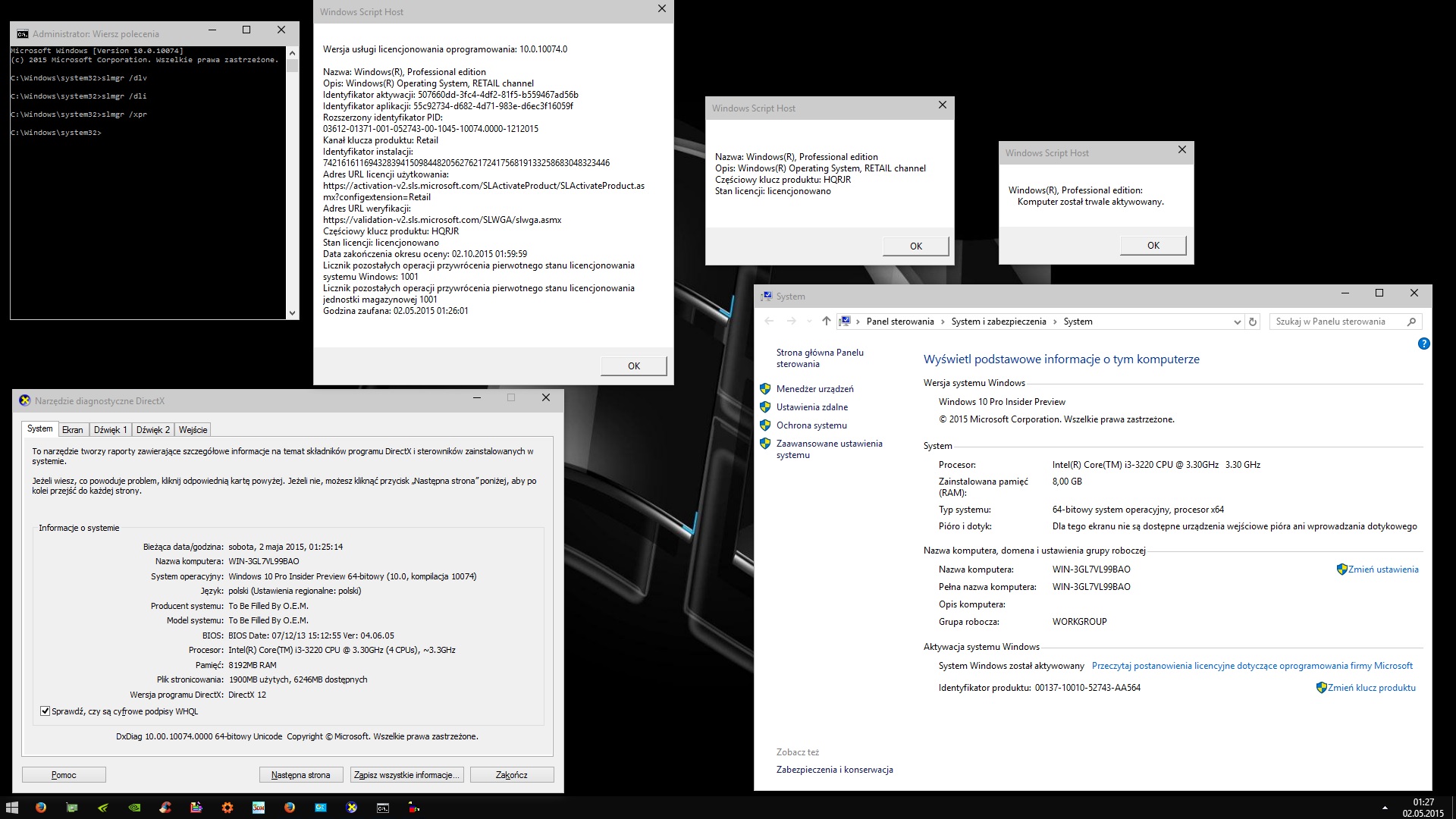1456x819 pixels.
Task: Click the Control Panel address bar icon
Action: click(x=846, y=322)
